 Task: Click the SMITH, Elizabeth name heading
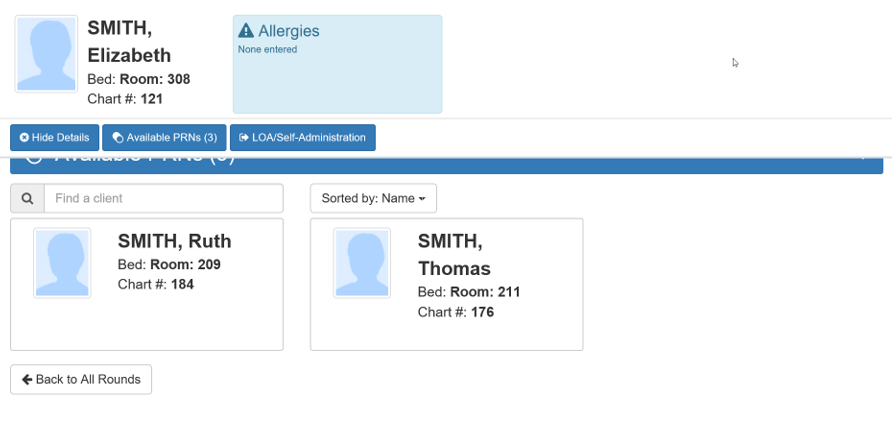129,42
